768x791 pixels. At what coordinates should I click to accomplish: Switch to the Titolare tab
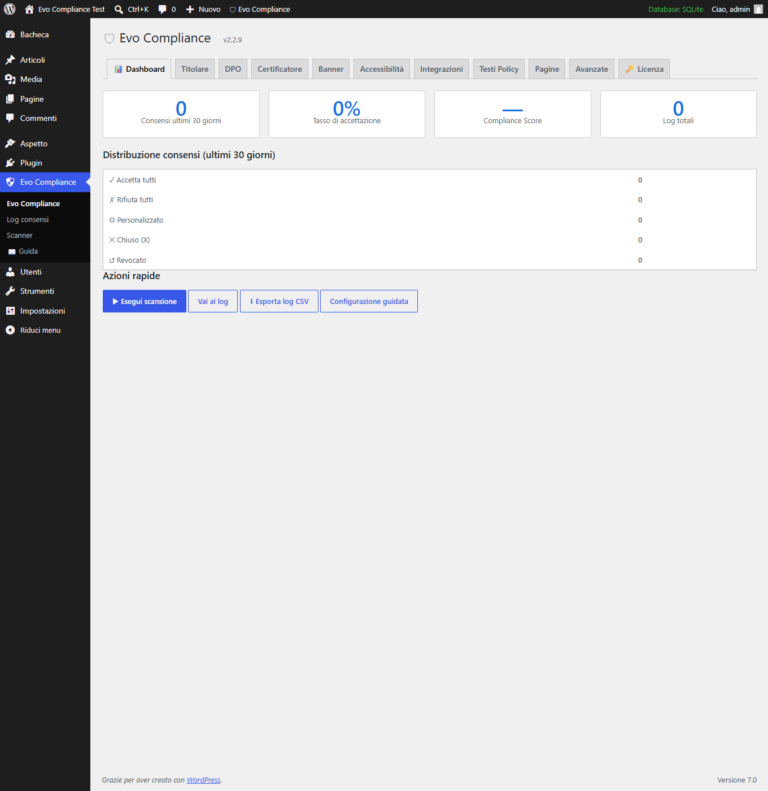pos(195,69)
